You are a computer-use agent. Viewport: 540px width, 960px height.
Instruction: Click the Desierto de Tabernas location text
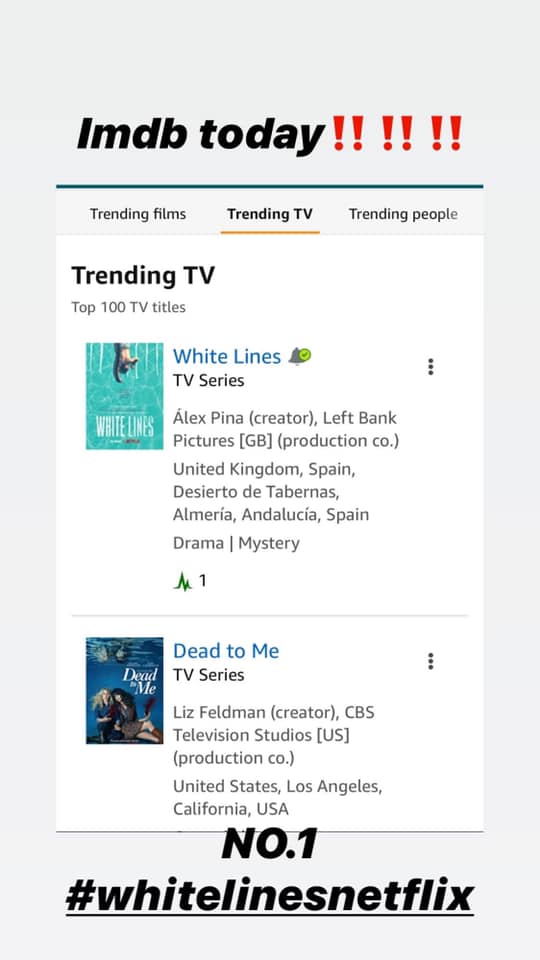pos(256,492)
